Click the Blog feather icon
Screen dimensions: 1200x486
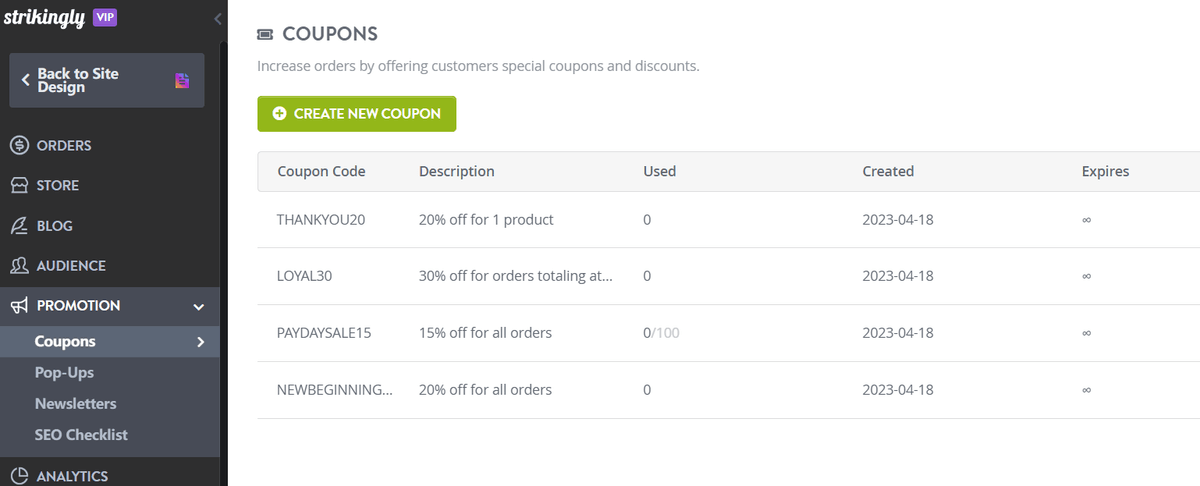tap(19, 226)
